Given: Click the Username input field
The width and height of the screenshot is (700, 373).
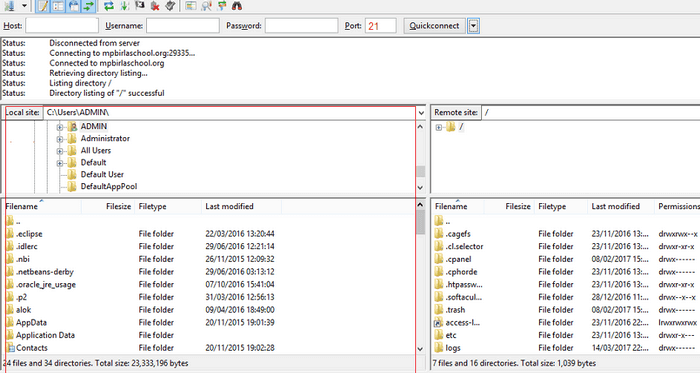Looking at the screenshot, I should (x=183, y=26).
